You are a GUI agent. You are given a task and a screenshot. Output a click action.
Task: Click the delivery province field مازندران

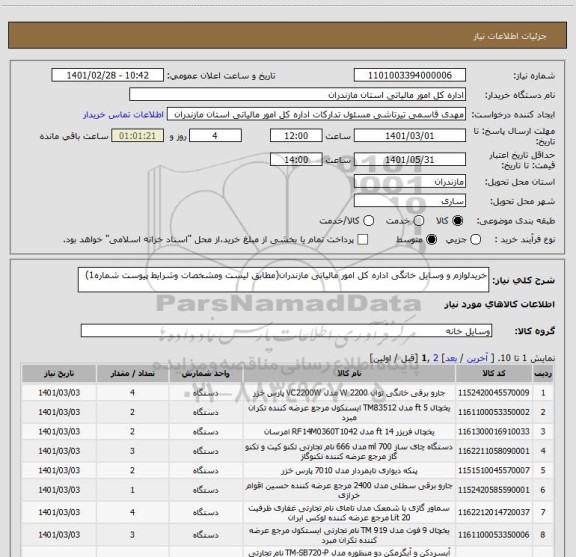410,182
